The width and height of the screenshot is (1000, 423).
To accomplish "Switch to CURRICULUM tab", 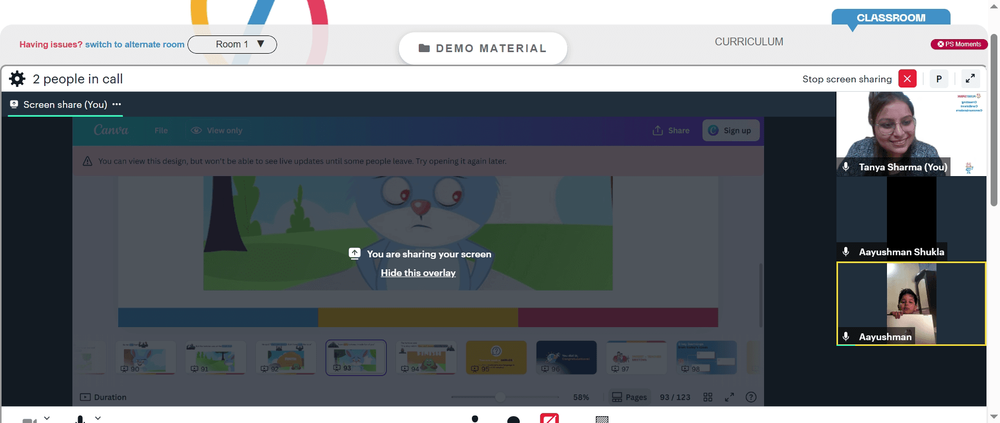I will point(749,41).
